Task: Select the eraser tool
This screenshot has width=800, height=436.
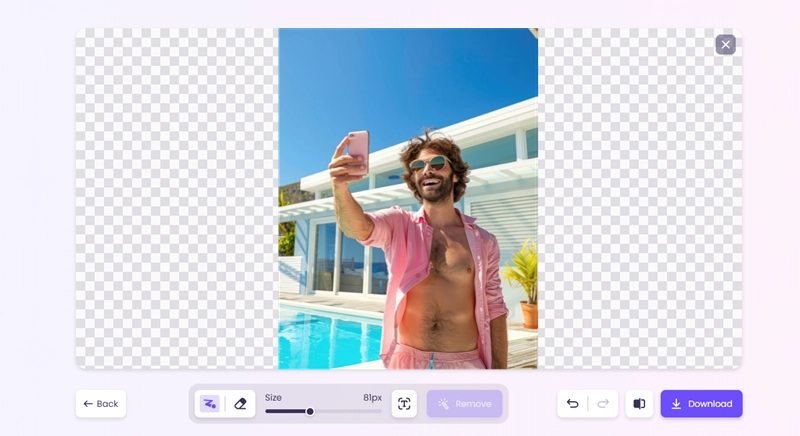Action: (240, 404)
